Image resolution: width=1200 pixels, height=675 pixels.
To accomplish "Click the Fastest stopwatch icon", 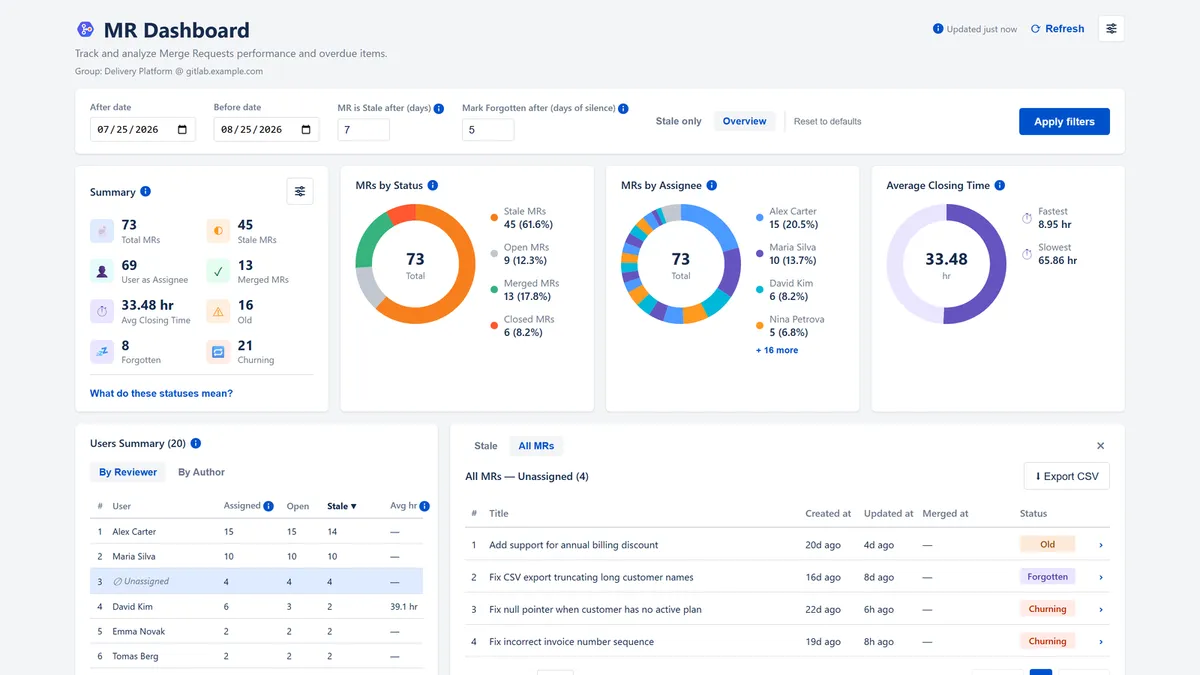I will point(1027,218).
